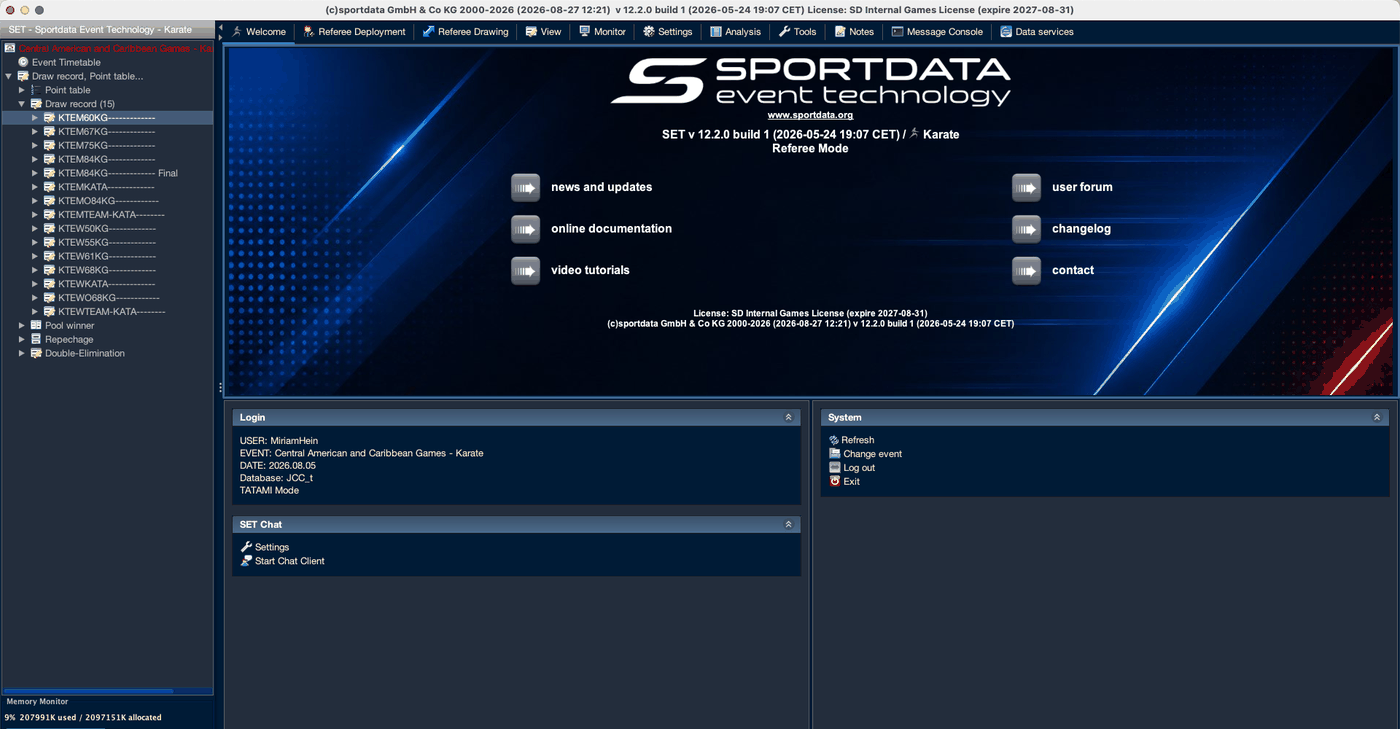Screen dimensions: 1400x729
Task: Expand the Double-Elimination node arrow
Action: pos(22,353)
